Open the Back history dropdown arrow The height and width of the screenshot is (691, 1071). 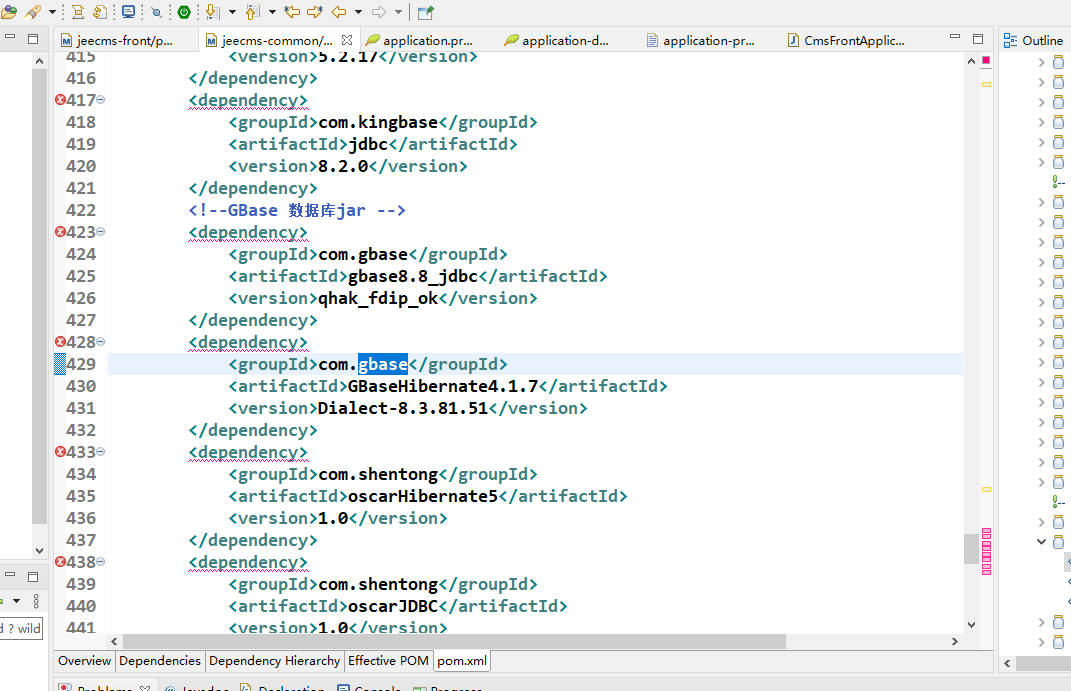coord(357,12)
